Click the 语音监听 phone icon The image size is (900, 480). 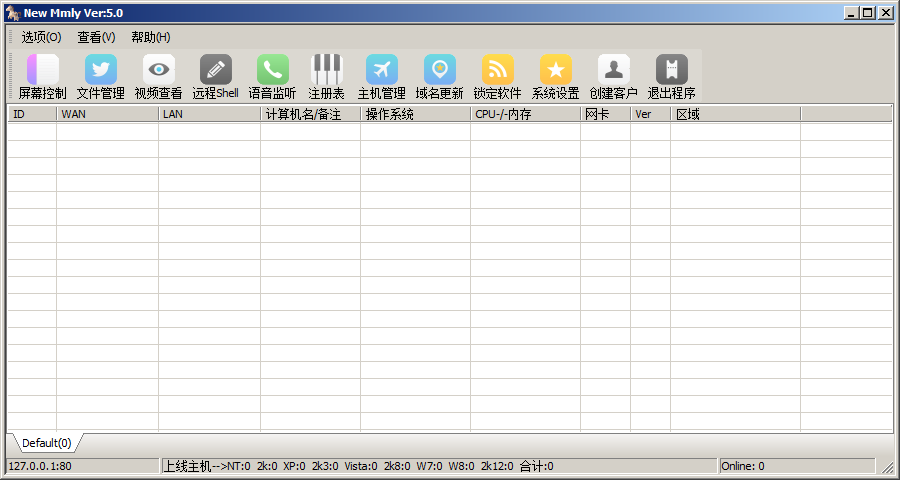pyautogui.click(x=273, y=70)
